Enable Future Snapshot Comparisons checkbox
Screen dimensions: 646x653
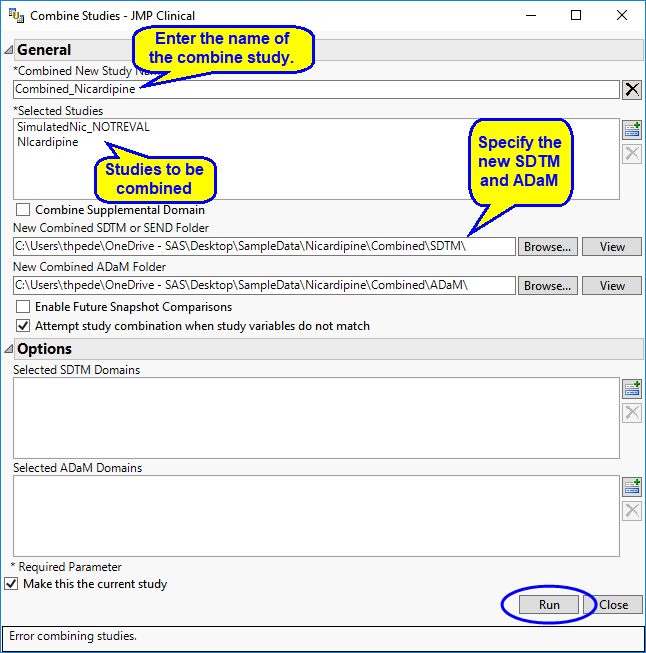click(x=23, y=307)
